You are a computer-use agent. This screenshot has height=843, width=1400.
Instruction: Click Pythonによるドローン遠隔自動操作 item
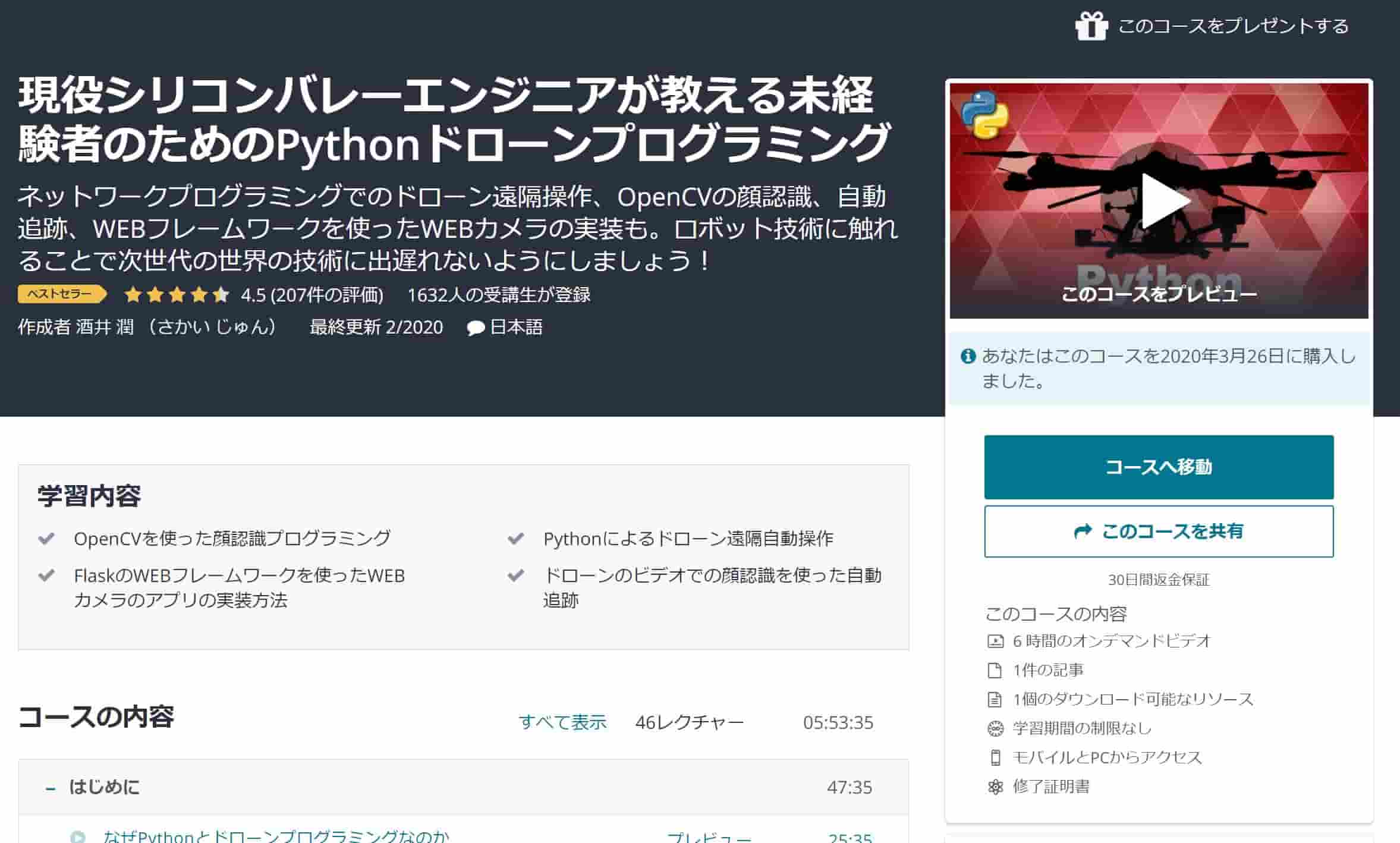point(688,539)
